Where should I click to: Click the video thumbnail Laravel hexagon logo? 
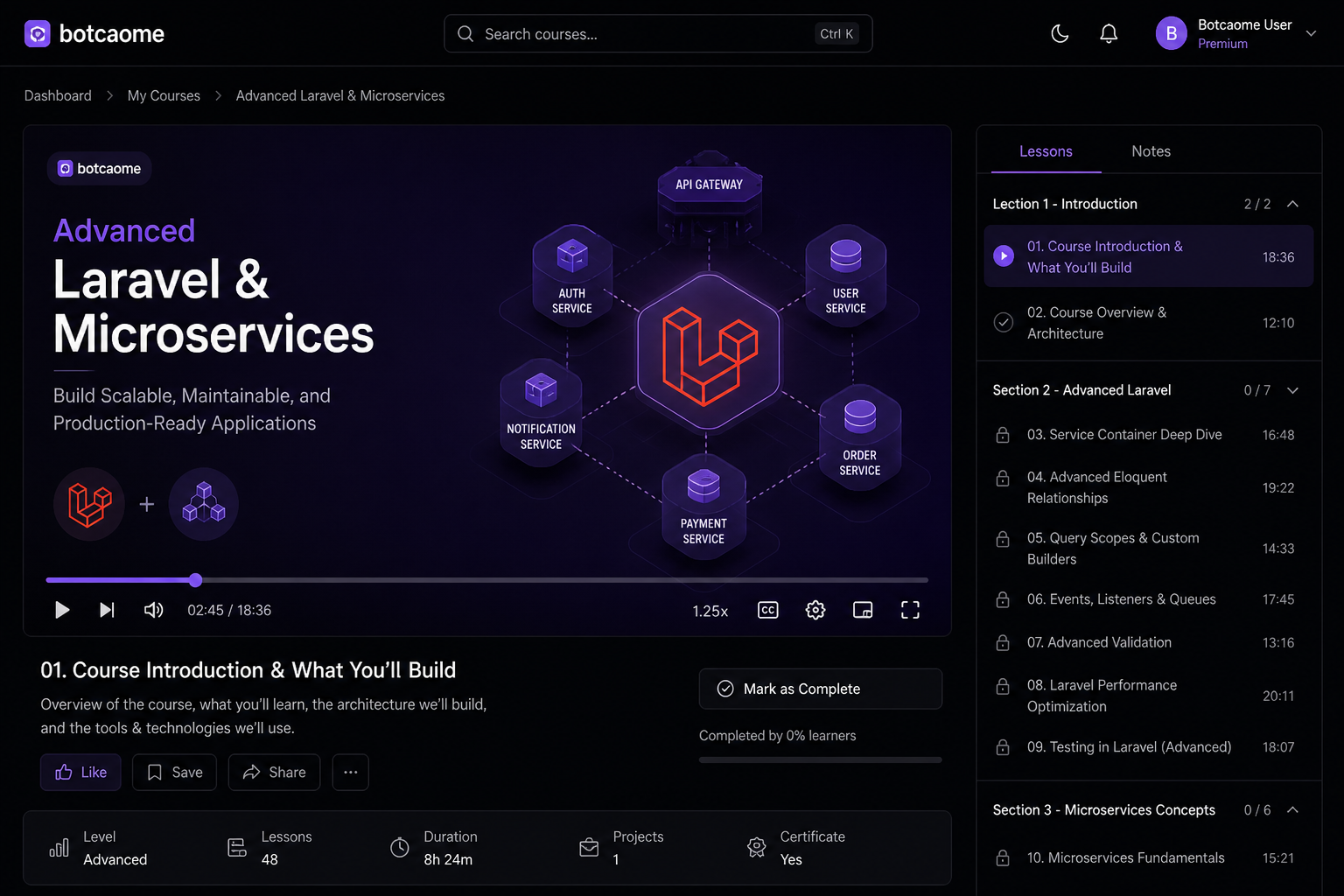709,353
